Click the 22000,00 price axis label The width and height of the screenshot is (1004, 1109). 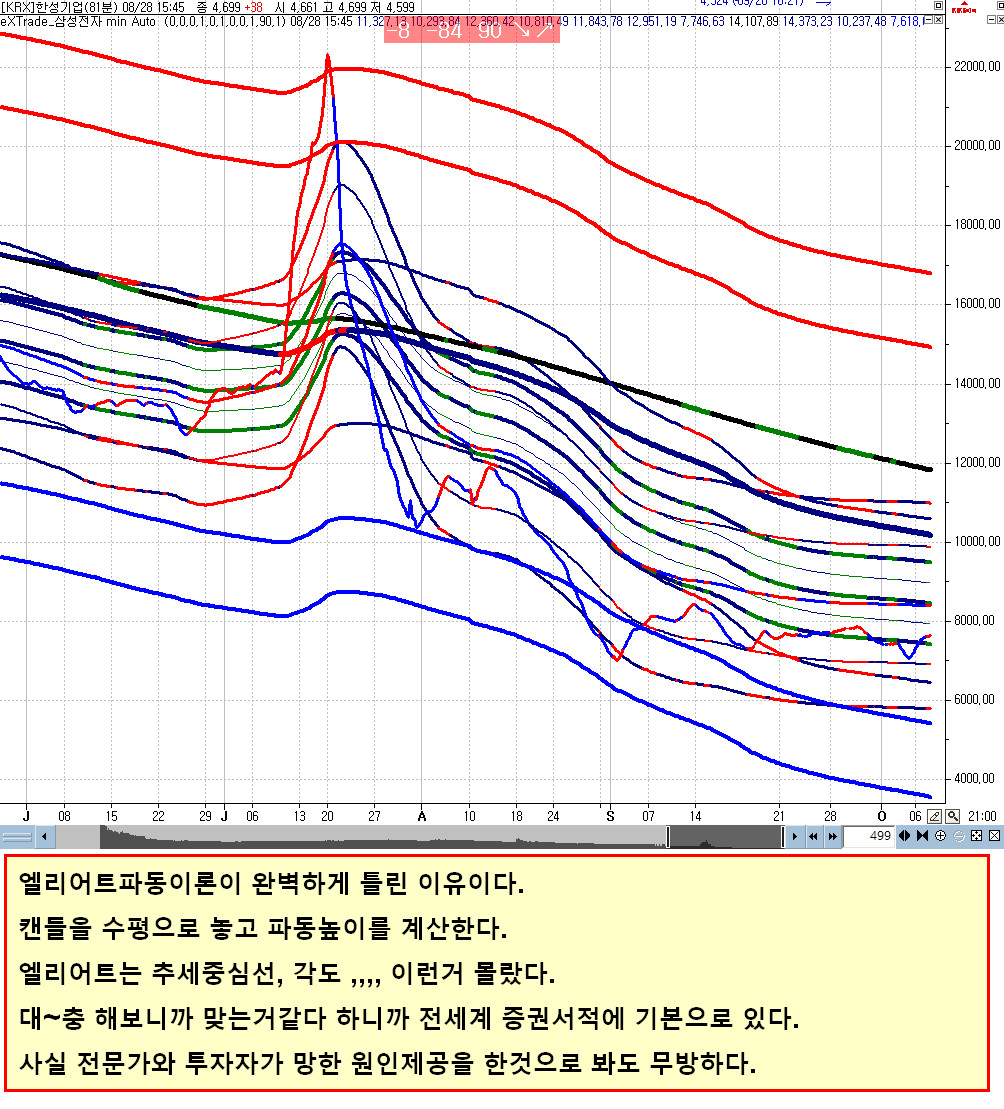(x=977, y=66)
